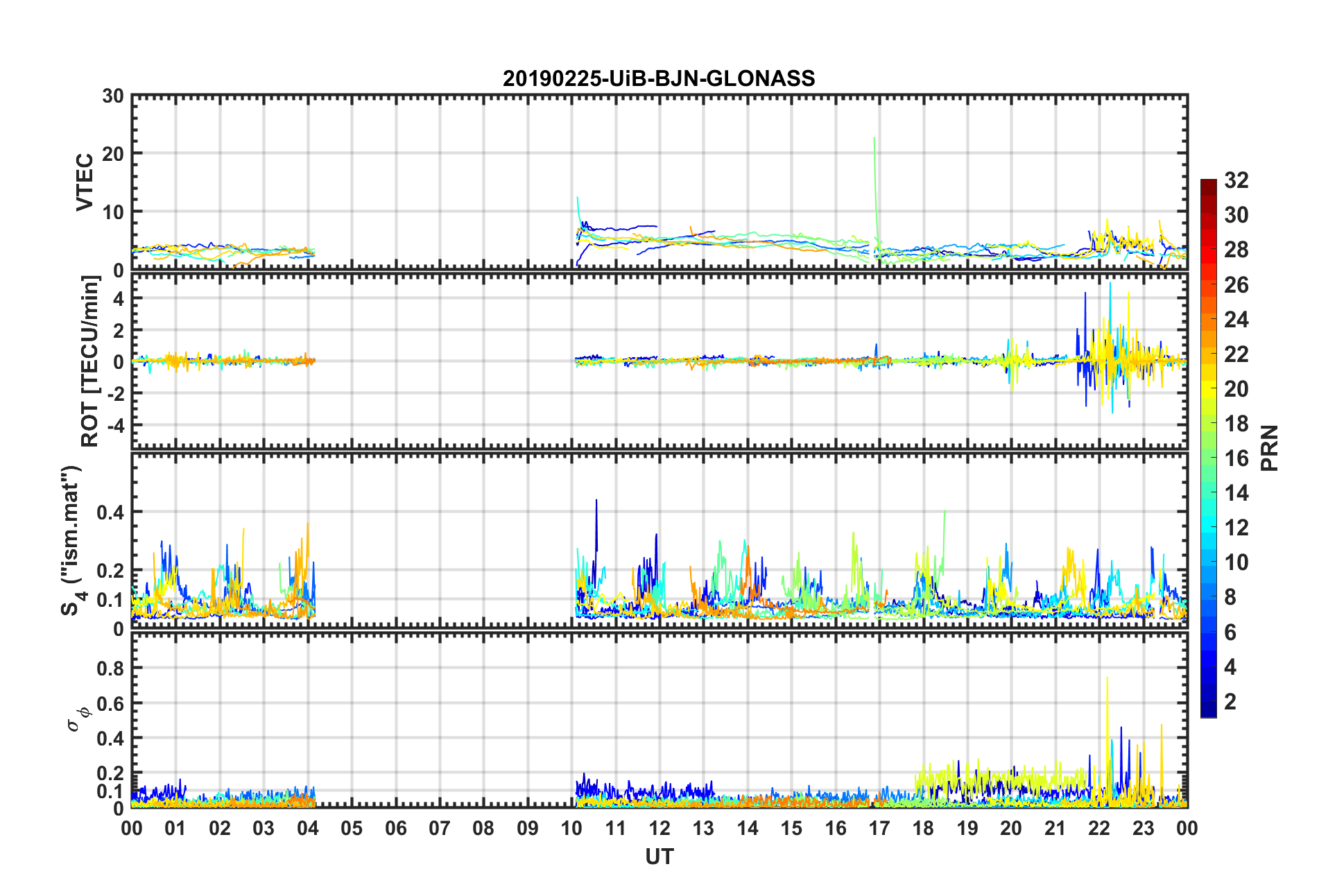1319x896 pixels.
Task: Select the S4 ("ism.mat") axis label
Action: tap(73, 541)
